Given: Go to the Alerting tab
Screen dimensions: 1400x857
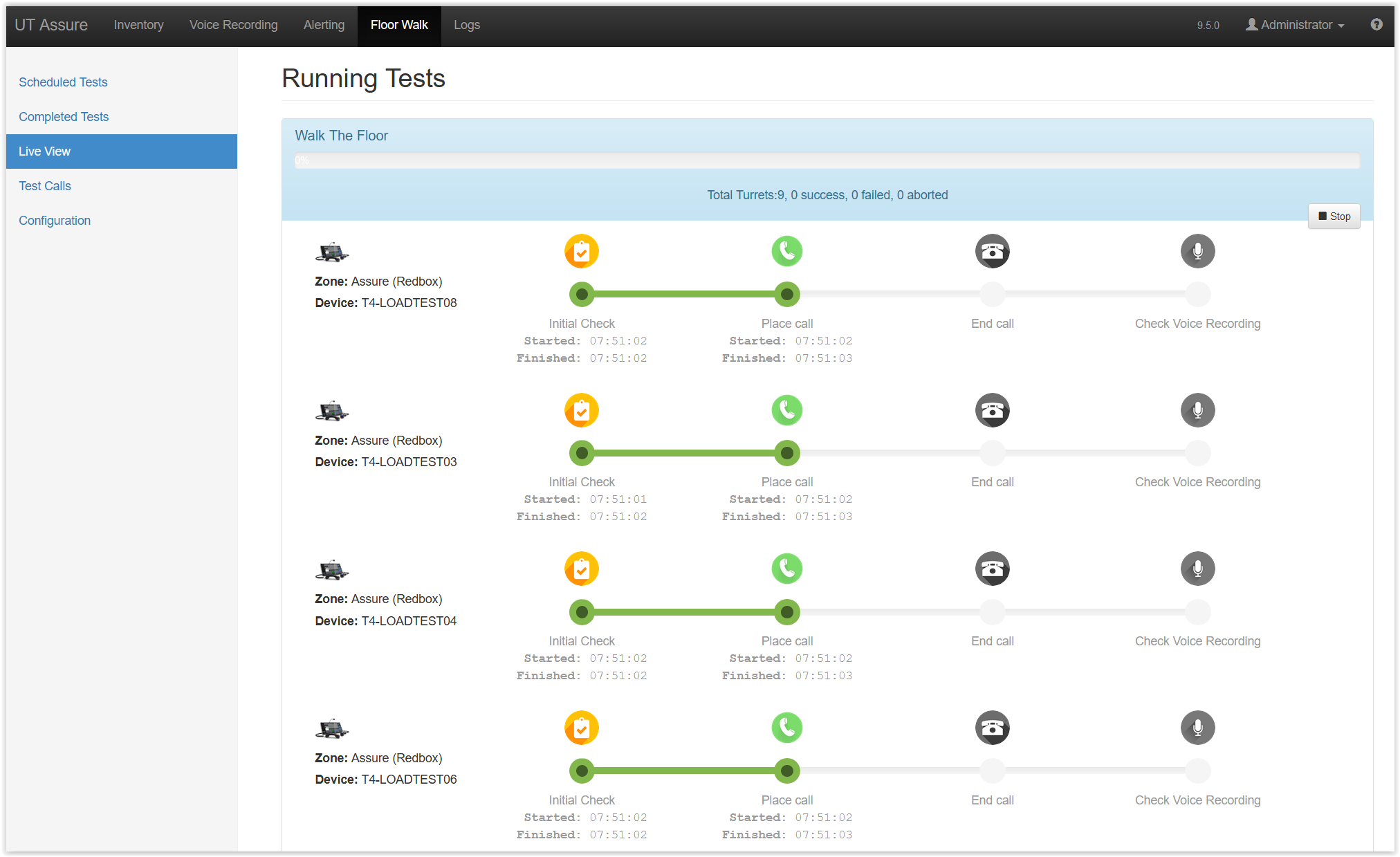Looking at the screenshot, I should [324, 25].
